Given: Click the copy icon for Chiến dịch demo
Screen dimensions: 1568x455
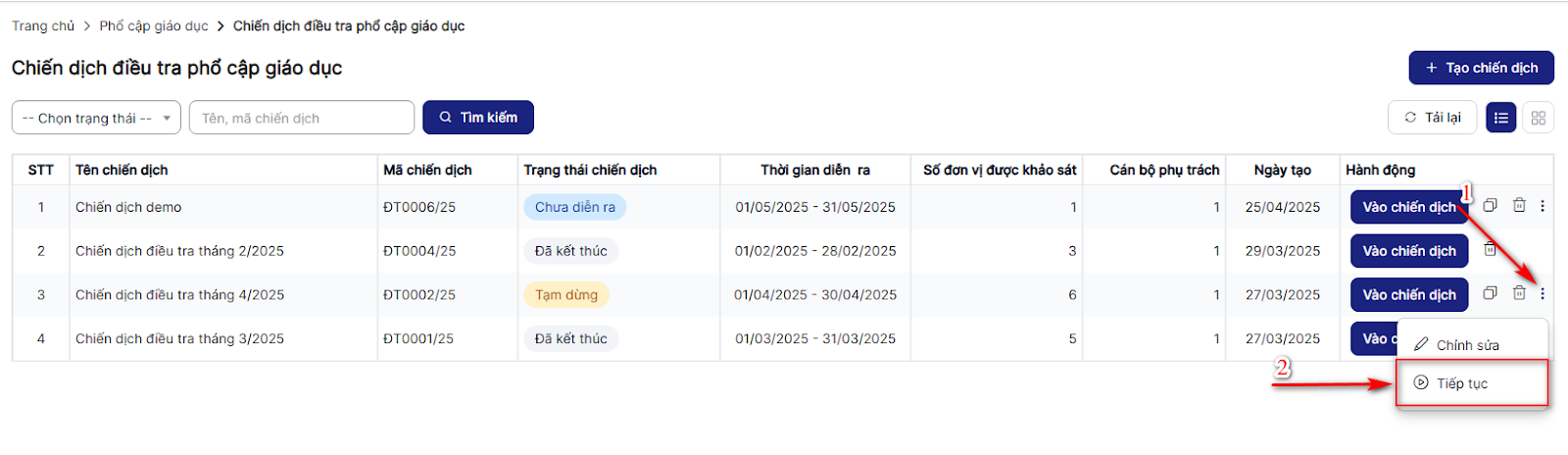Looking at the screenshot, I should (x=1490, y=206).
